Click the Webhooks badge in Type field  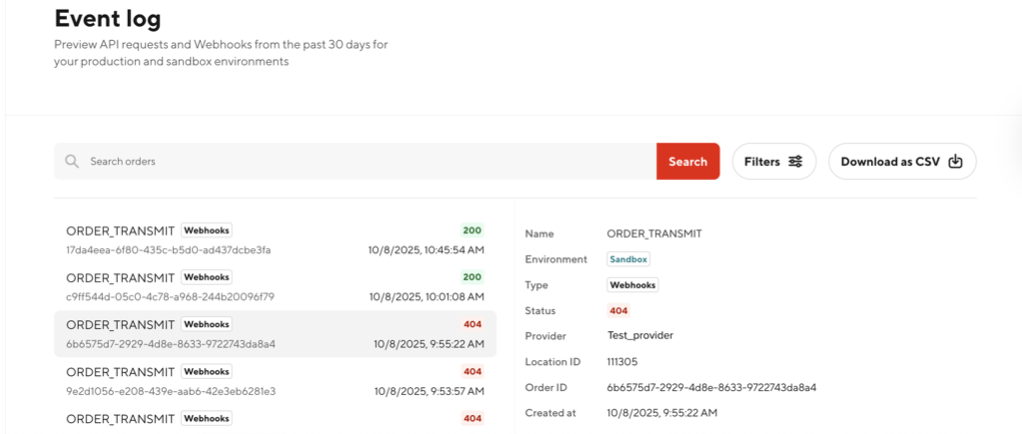632,285
